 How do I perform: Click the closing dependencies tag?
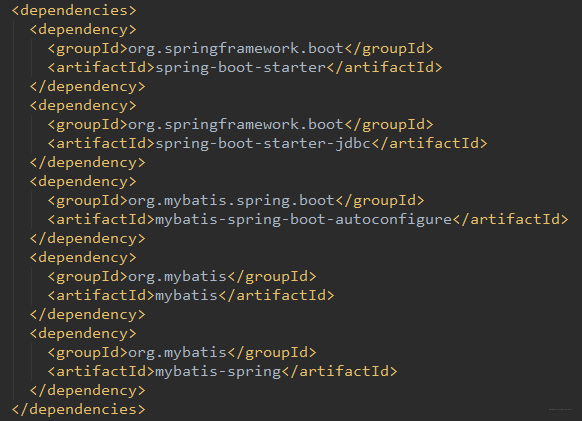[79, 409]
